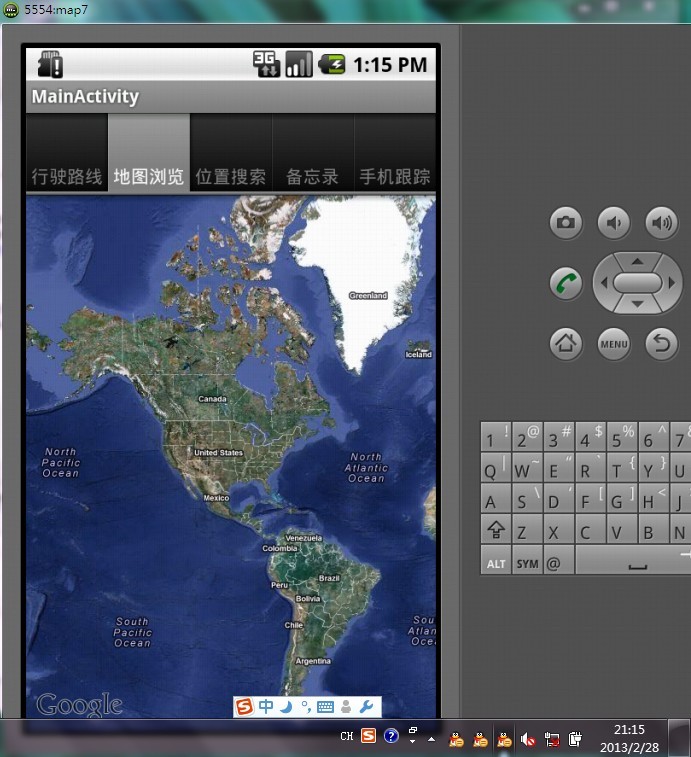The width and height of the screenshot is (691, 757).
Task: Click the Brazil label on the map
Action: coord(329,578)
